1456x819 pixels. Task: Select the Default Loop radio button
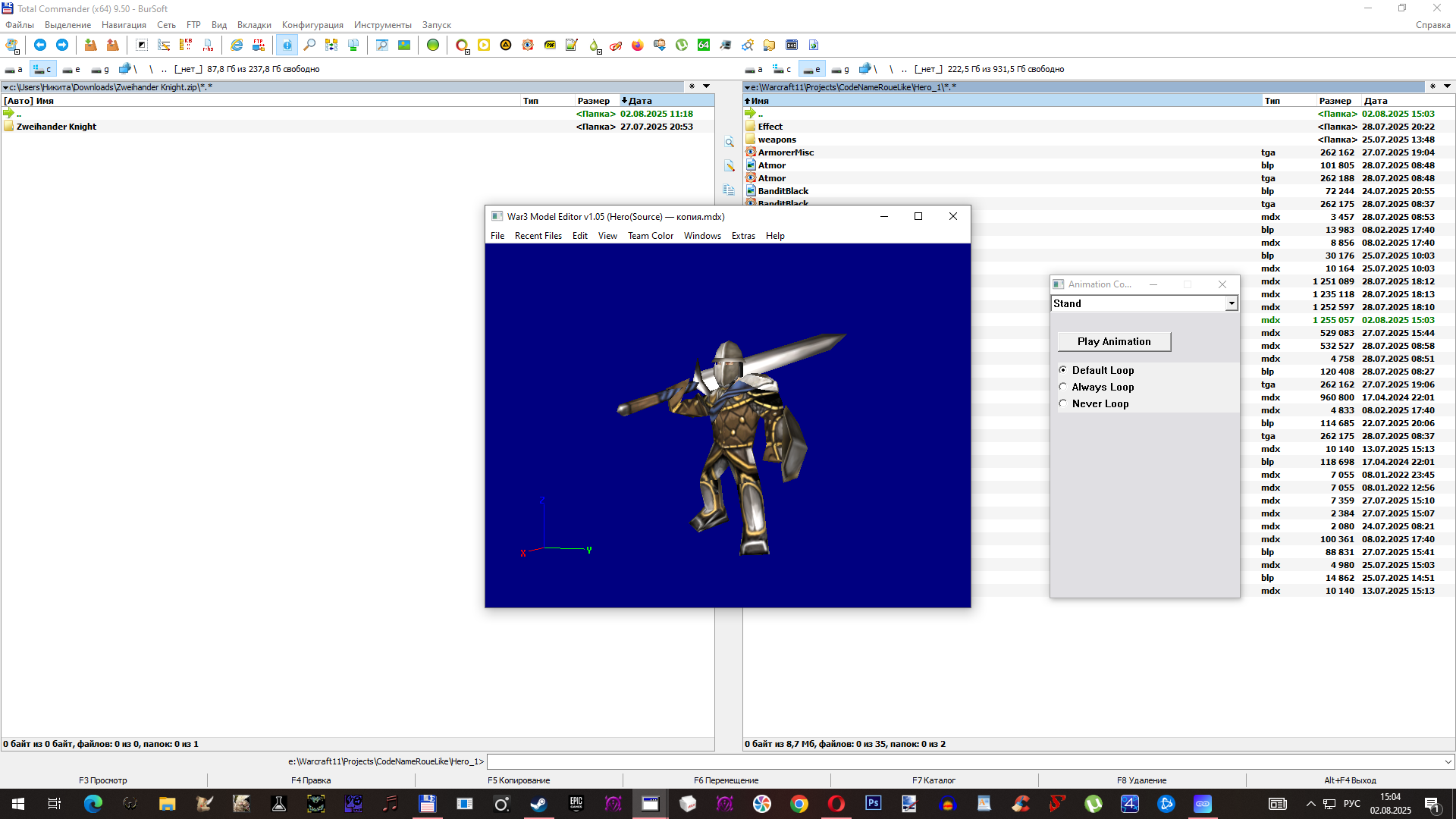1063,370
